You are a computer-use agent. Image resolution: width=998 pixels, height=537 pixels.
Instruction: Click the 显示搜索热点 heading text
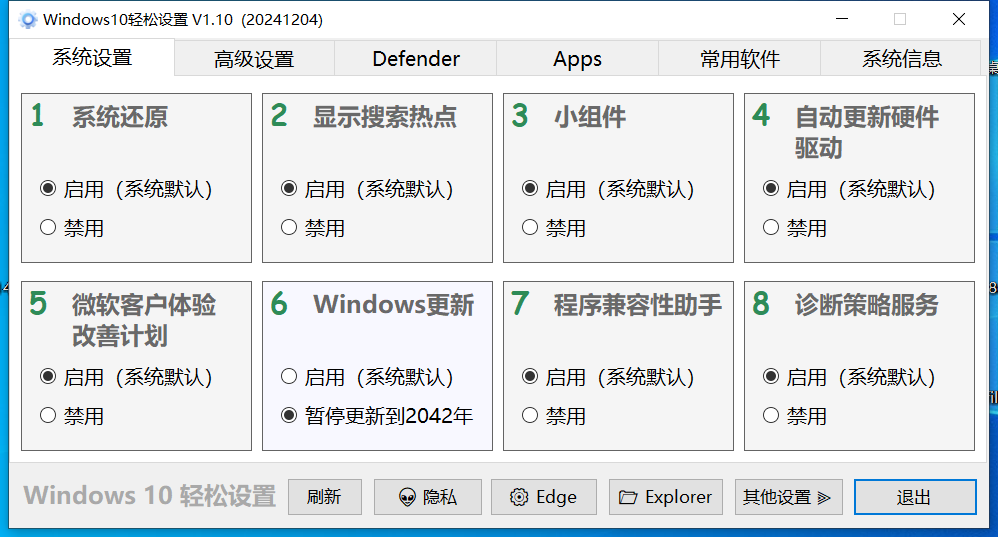384,117
